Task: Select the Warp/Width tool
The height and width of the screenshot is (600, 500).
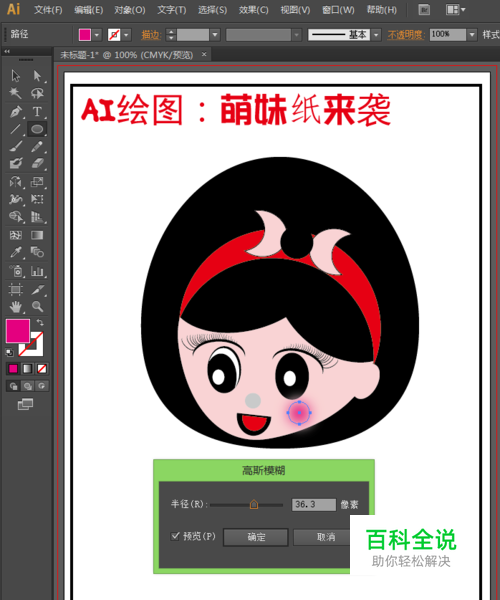Action: [15, 199]
